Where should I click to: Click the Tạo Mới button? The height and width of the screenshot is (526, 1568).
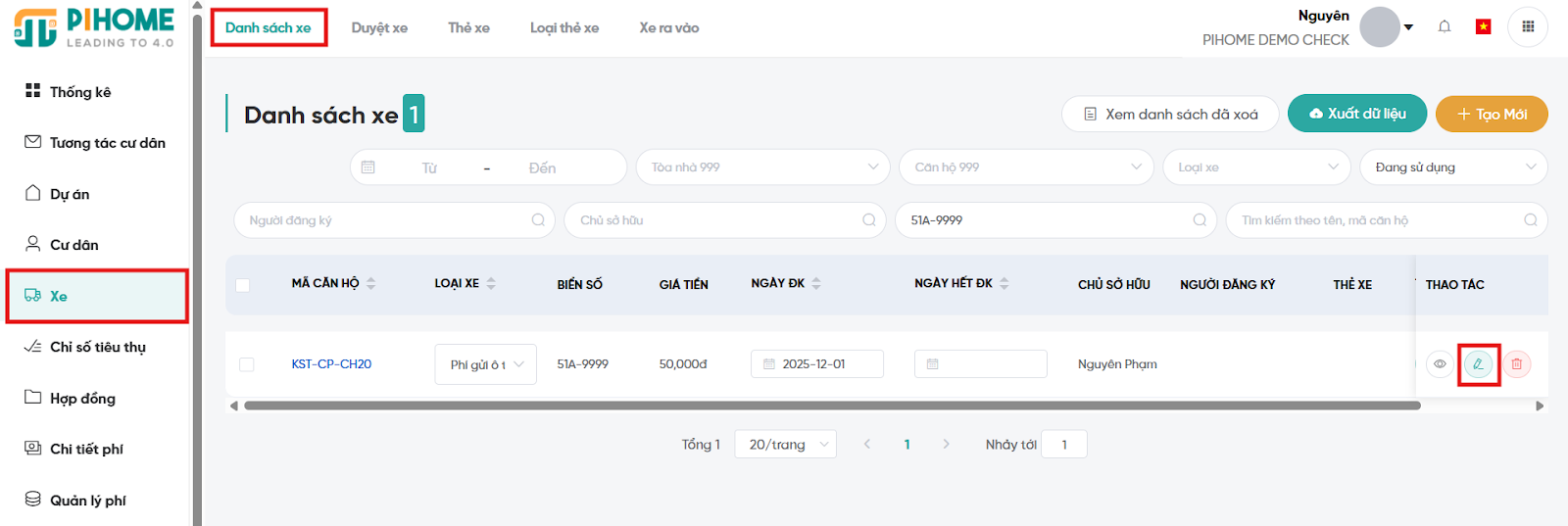[1491, 115]
